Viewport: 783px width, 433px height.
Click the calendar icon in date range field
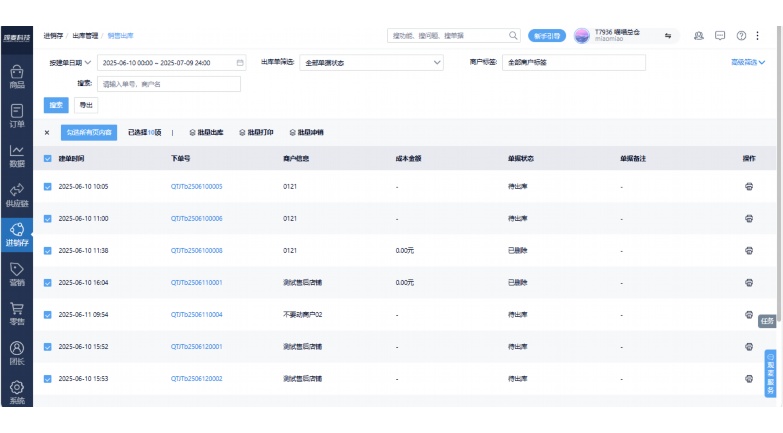240,62
